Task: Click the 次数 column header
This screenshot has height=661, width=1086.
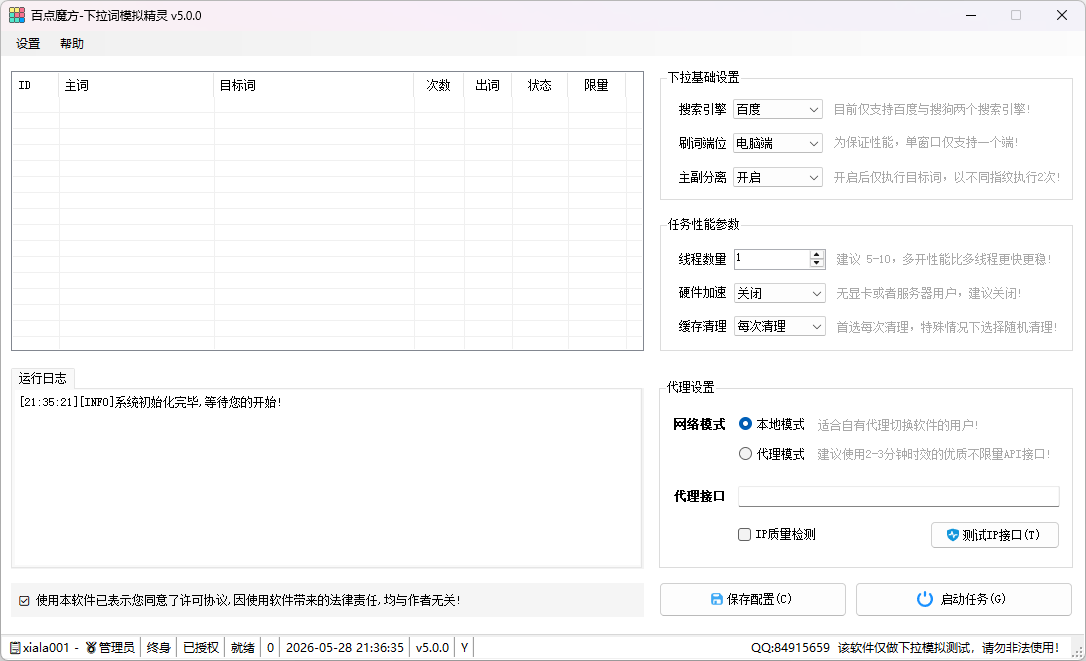Action: (x=439, y=85)
